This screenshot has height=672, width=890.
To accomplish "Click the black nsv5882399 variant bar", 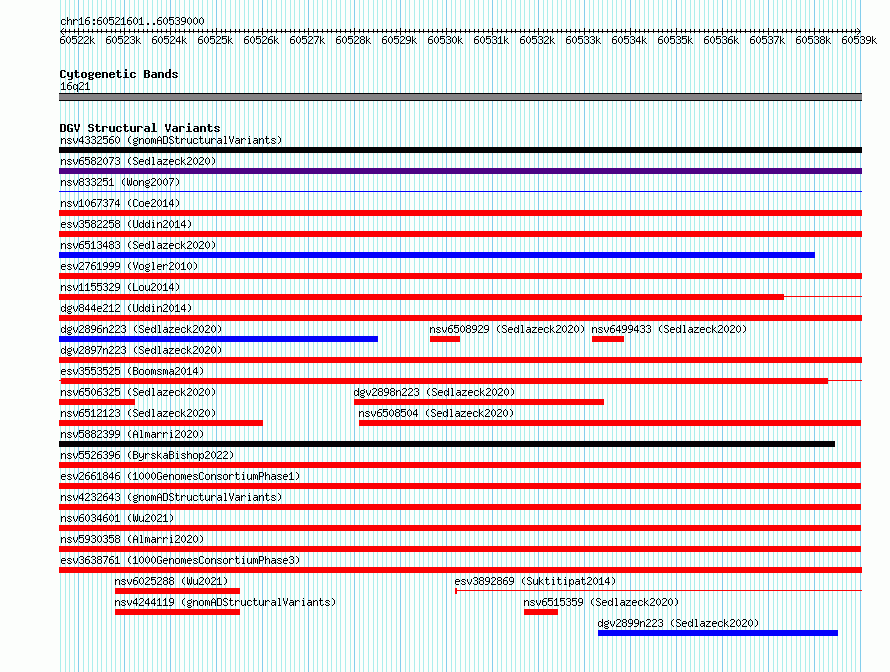I will click(447, 444).
